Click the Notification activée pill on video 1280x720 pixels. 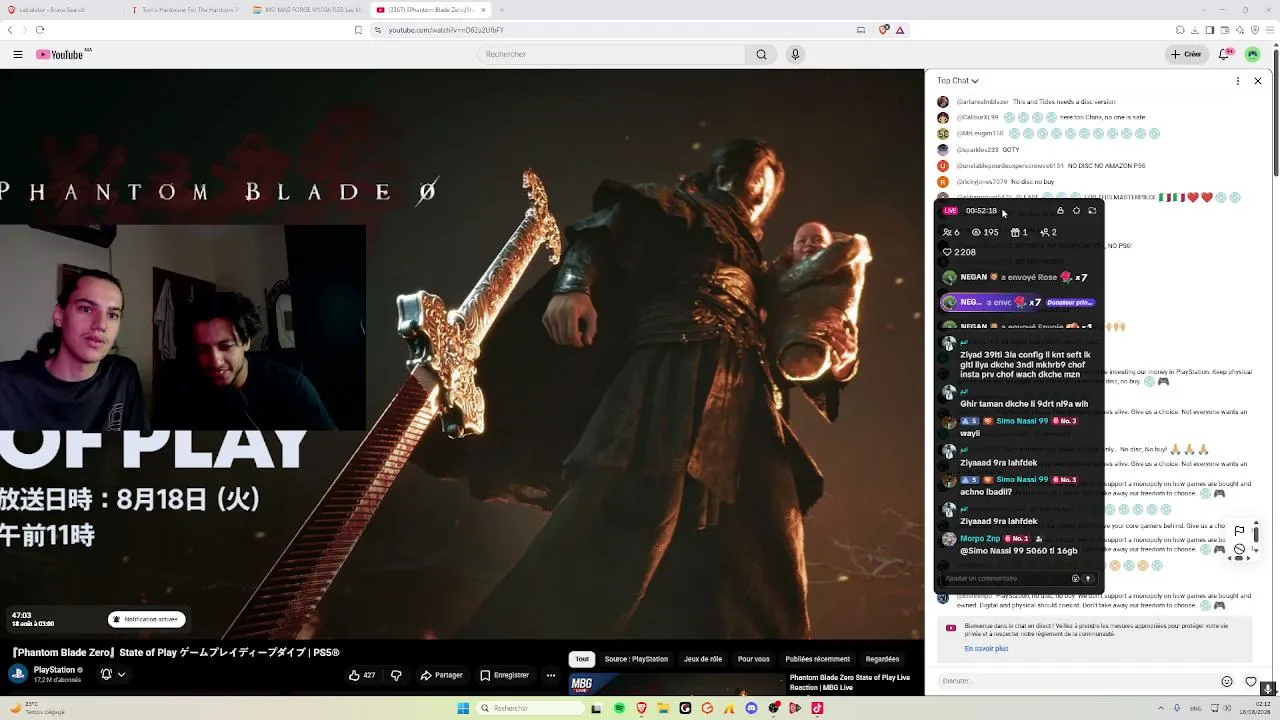tap(147, 619)
